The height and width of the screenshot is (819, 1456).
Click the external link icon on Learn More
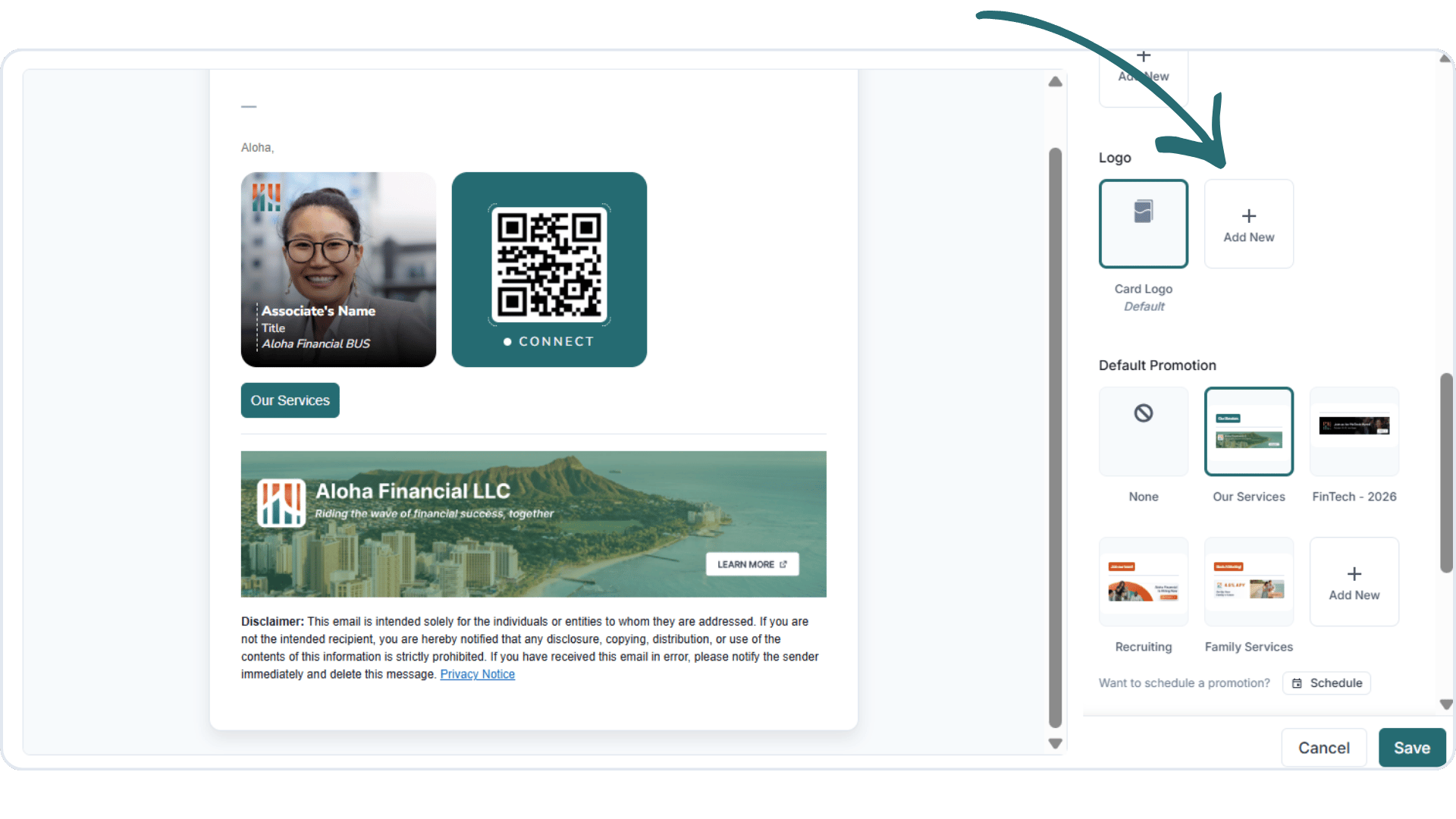pyautogui.click(x=783, y=564)
